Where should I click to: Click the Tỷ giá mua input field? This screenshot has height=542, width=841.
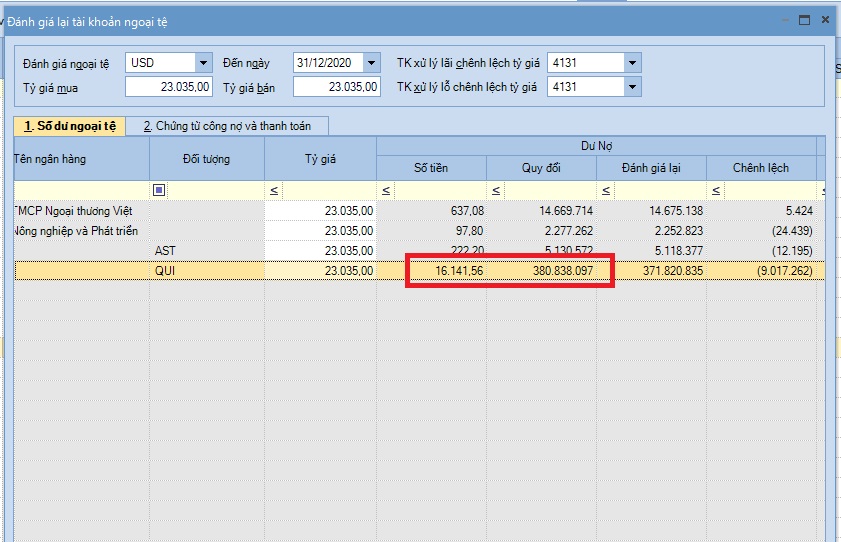(x=169, y=86)
